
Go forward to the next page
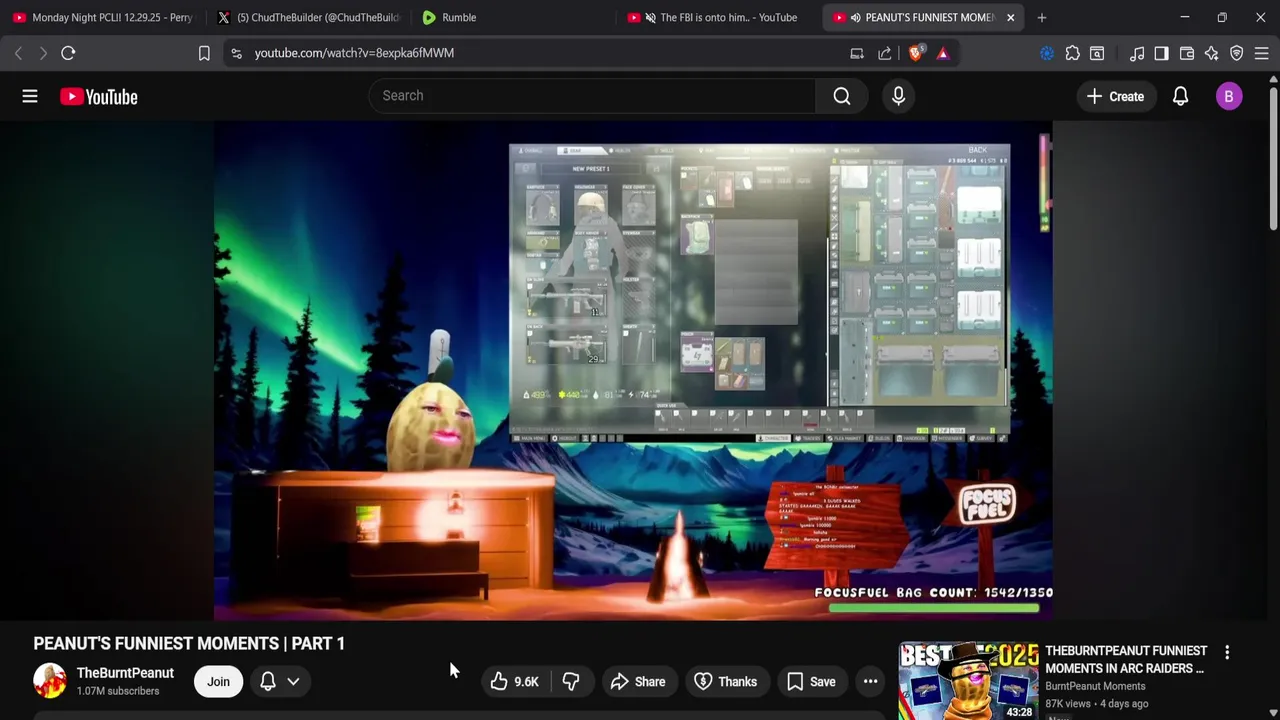(43, 53)
